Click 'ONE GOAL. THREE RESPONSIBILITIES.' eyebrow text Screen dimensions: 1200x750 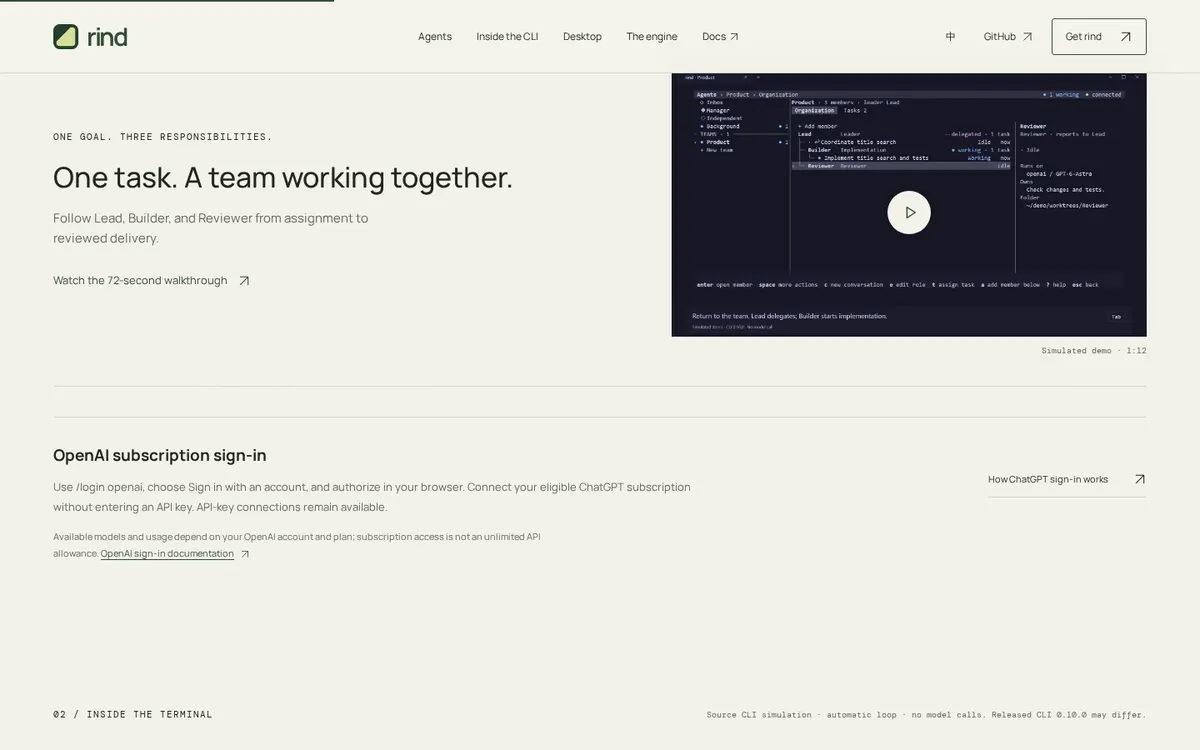[x=163, y=137]
